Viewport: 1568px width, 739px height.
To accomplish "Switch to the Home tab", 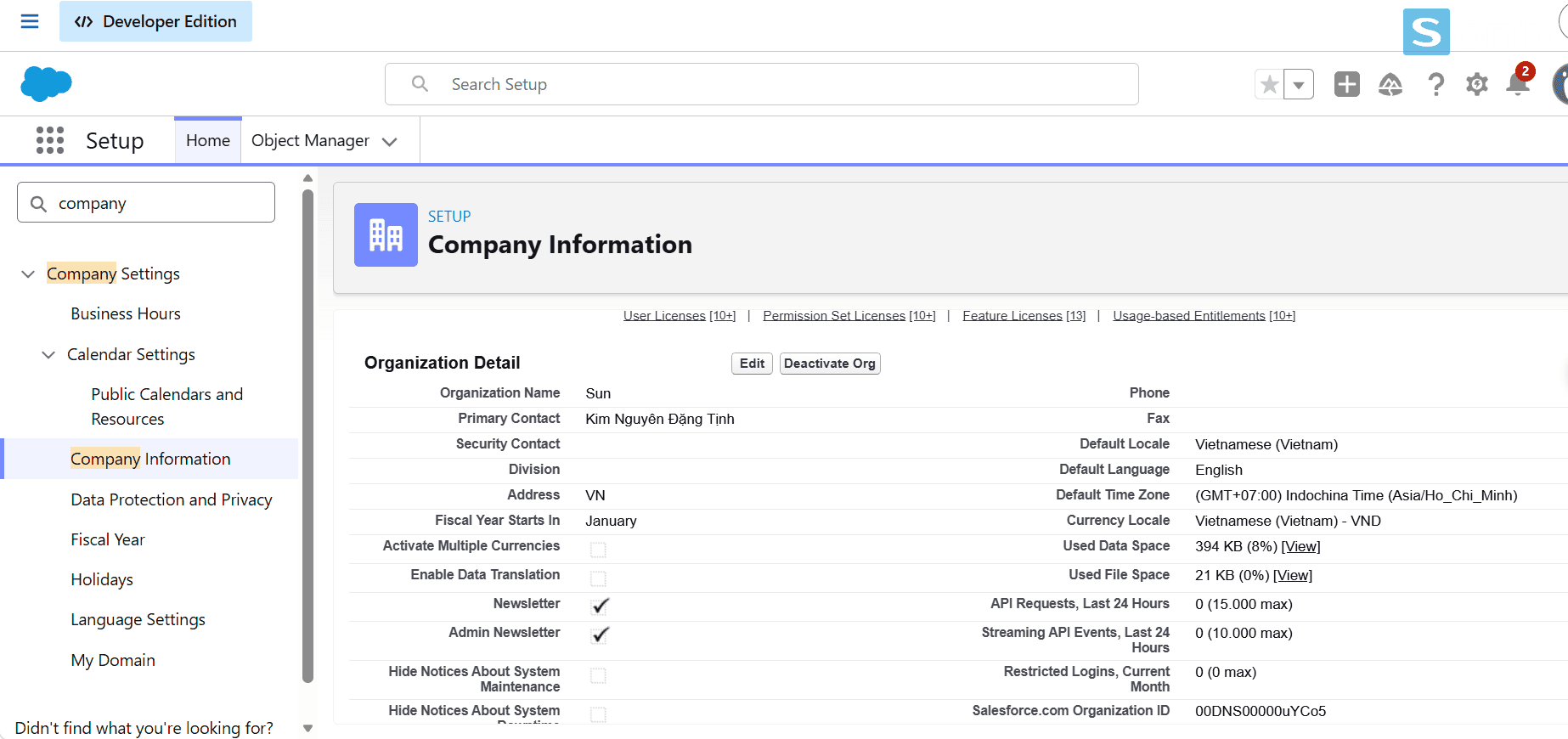I will point(208,140).
